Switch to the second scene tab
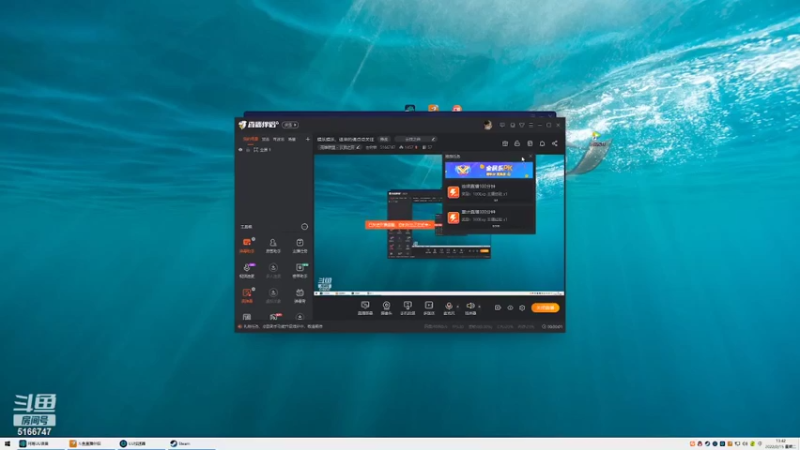This screenshot has height=450, width=800. [266, 139]
